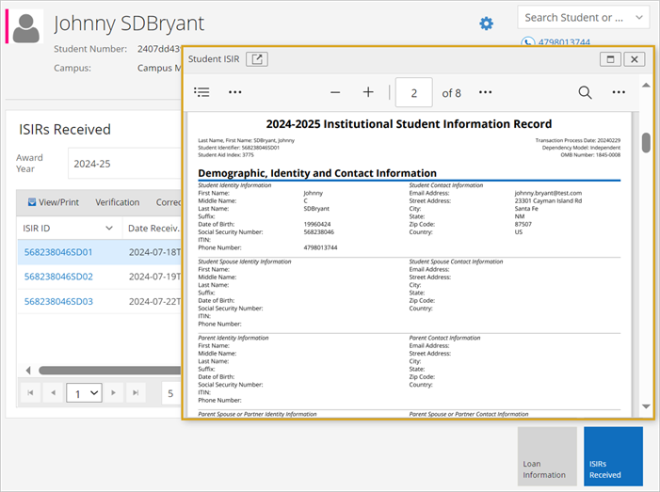The image size is (660, 492).
Task: Click the PDF page number input field
Action: click(x=414, y=92)
